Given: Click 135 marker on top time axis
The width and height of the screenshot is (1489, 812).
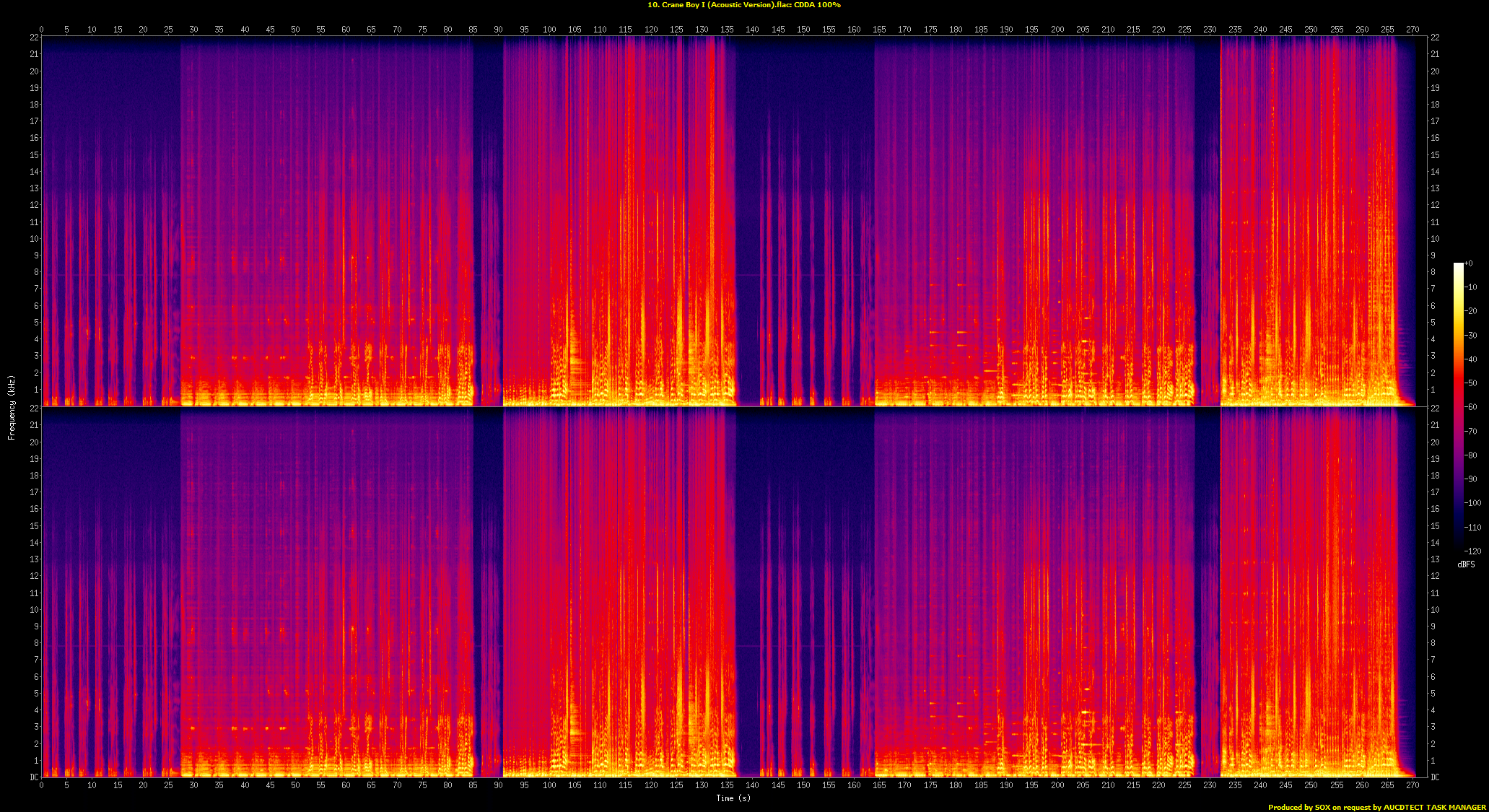Looking at the screenshot, I should tap(727, 30).
